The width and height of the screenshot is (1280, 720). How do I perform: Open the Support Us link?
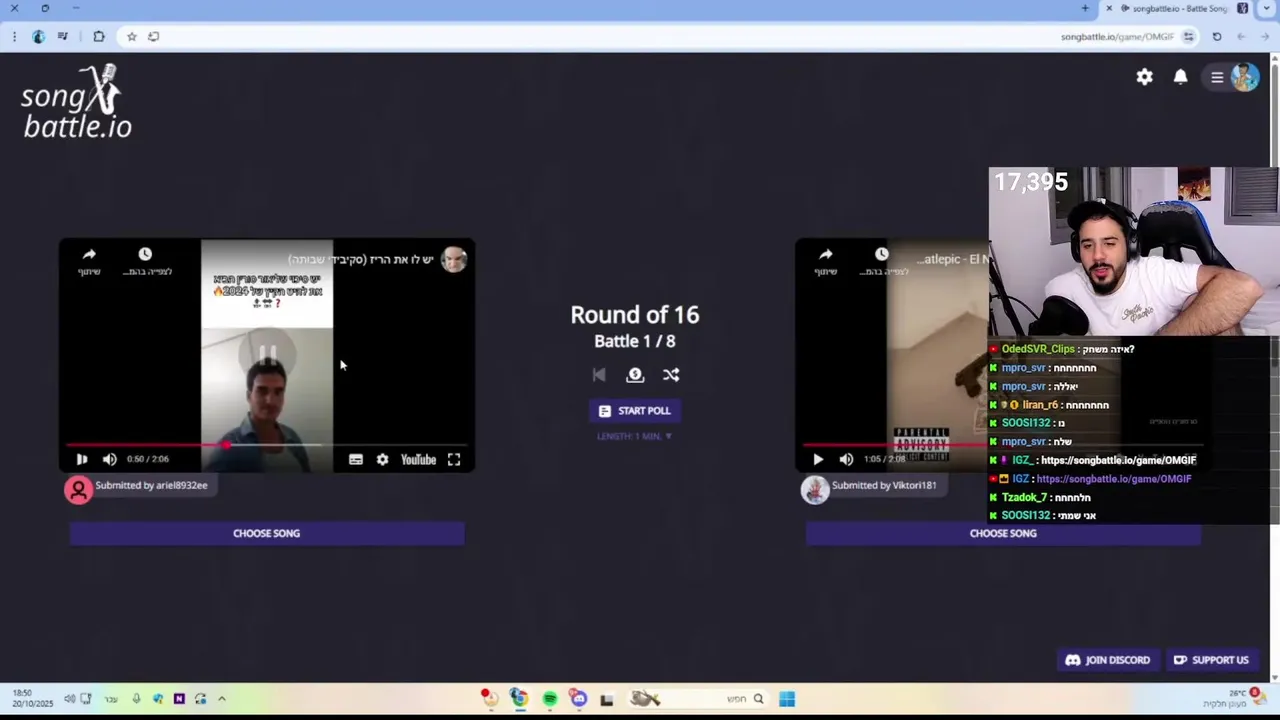coord(1211,660)
